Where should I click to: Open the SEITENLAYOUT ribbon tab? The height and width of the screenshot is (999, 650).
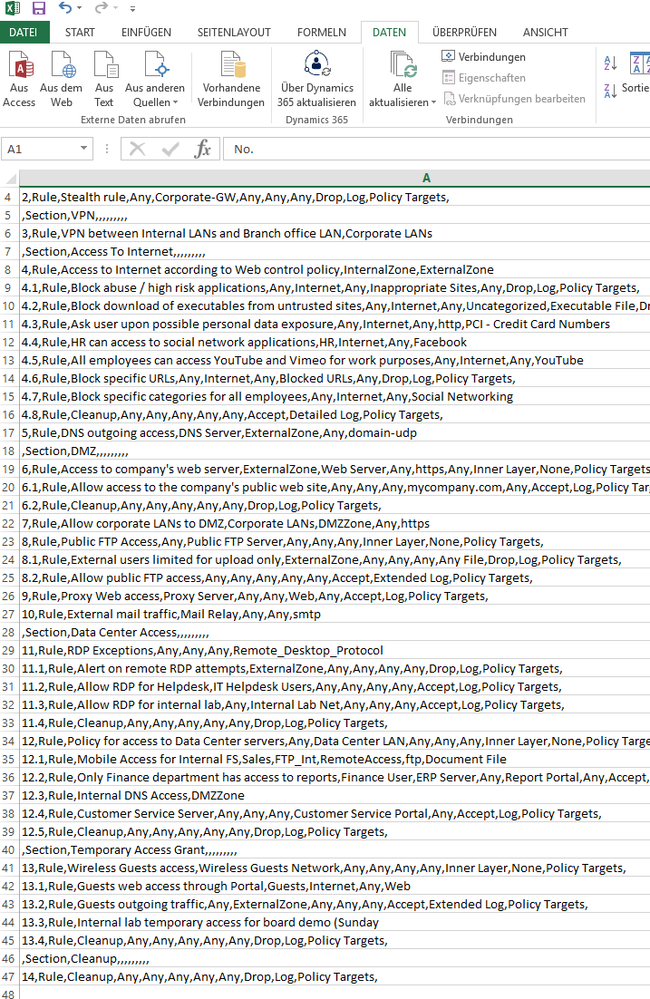pyautogui.click(x=234, y=32)
